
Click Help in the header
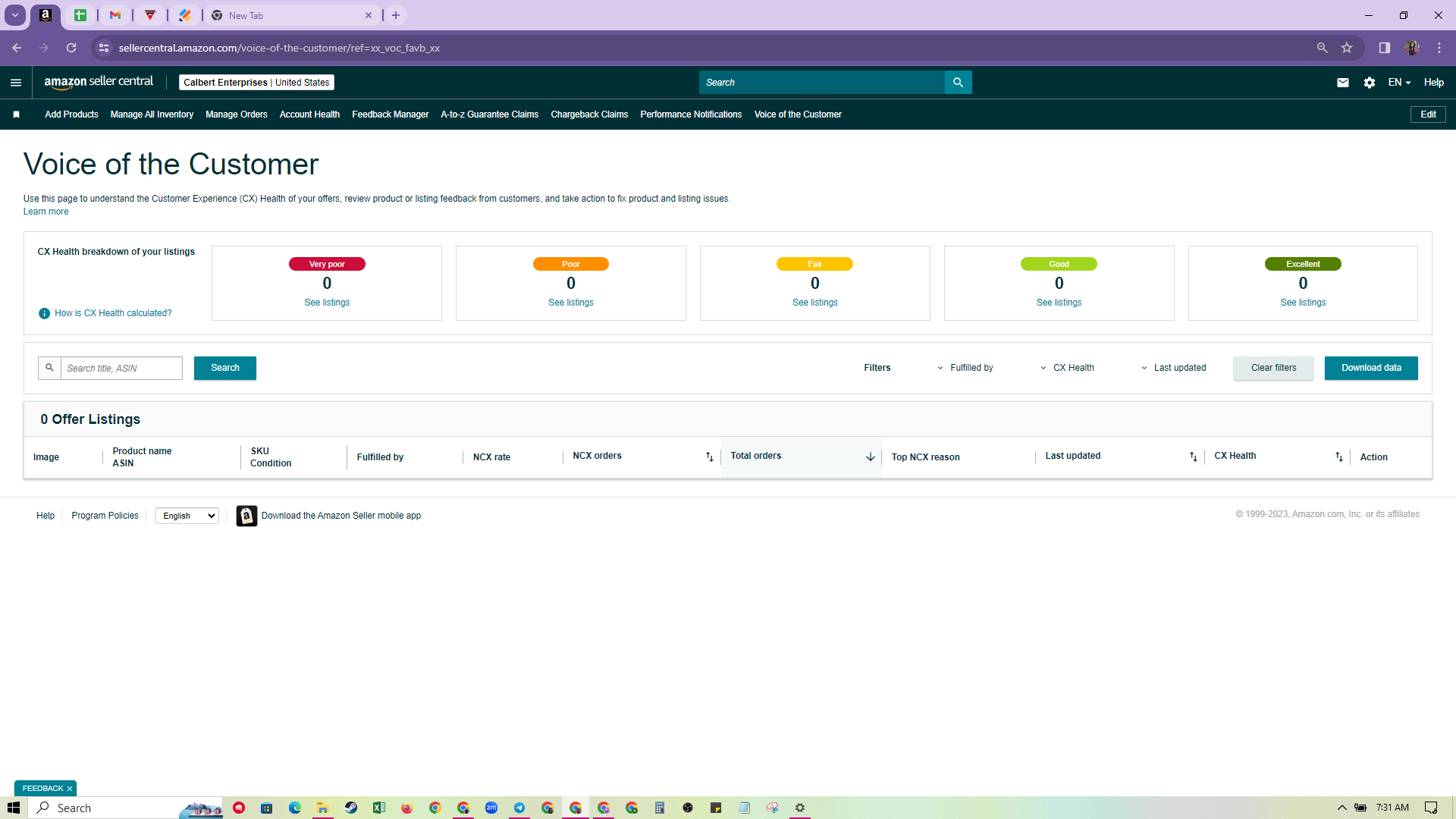[1433, 83]
